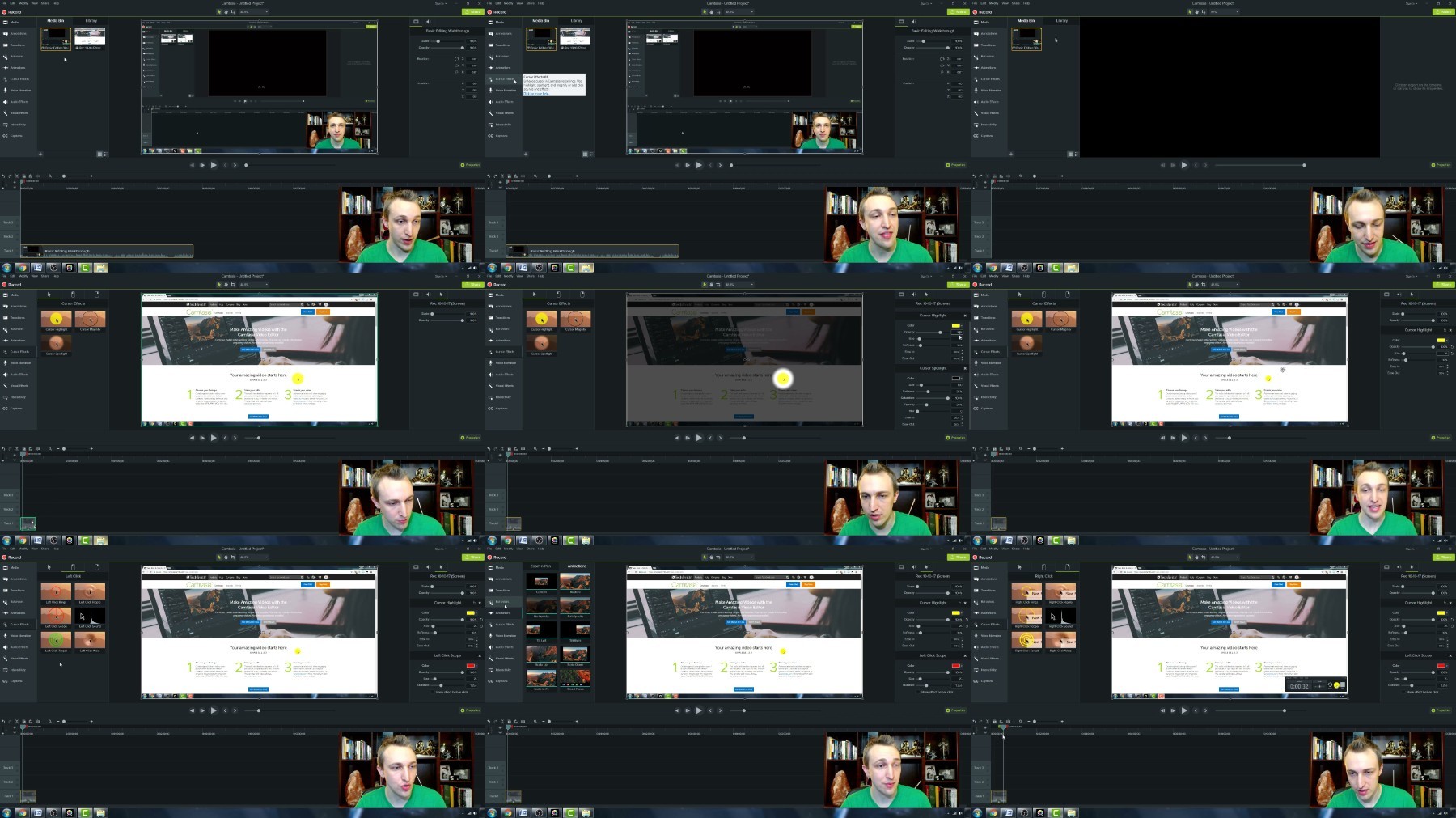
Task: Click green Share button in the Left Click frame
Action: [473, 557]
